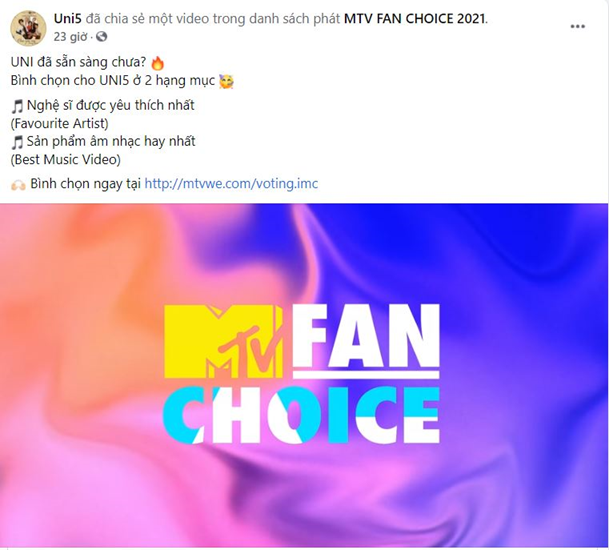Open the MTV FAN CHOICE 2021 playlist link
This screenshot has height=550, width=609.
[x=415, y=19]
